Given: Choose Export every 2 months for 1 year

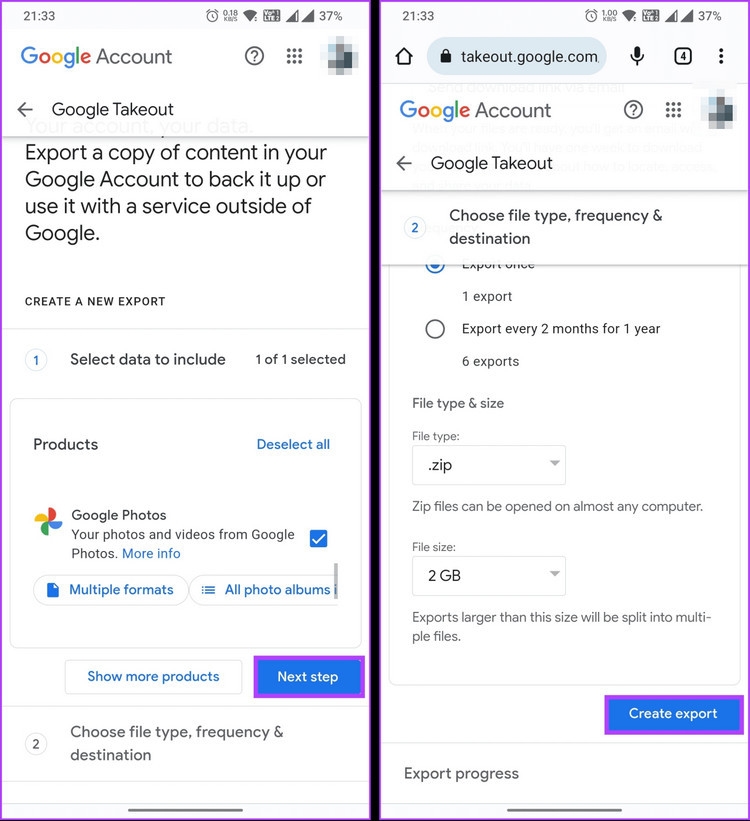Looking at the screenshot, I should 435,328.
